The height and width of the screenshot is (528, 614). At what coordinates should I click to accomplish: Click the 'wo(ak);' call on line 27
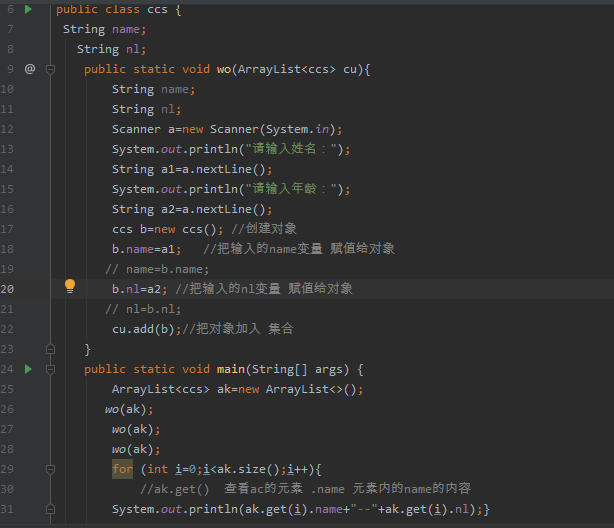[136, 429]
